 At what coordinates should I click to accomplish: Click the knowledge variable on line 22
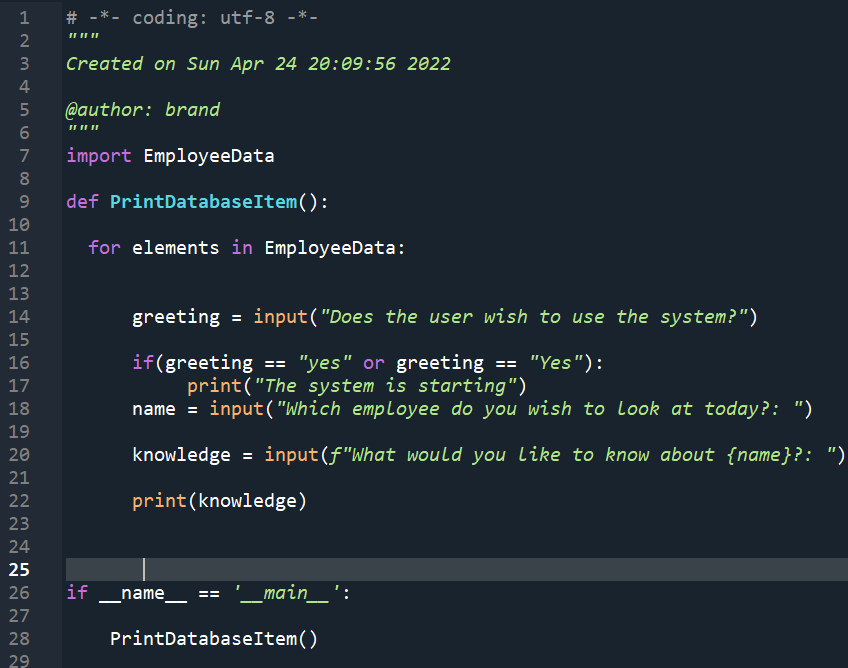(x=249, y=500)
